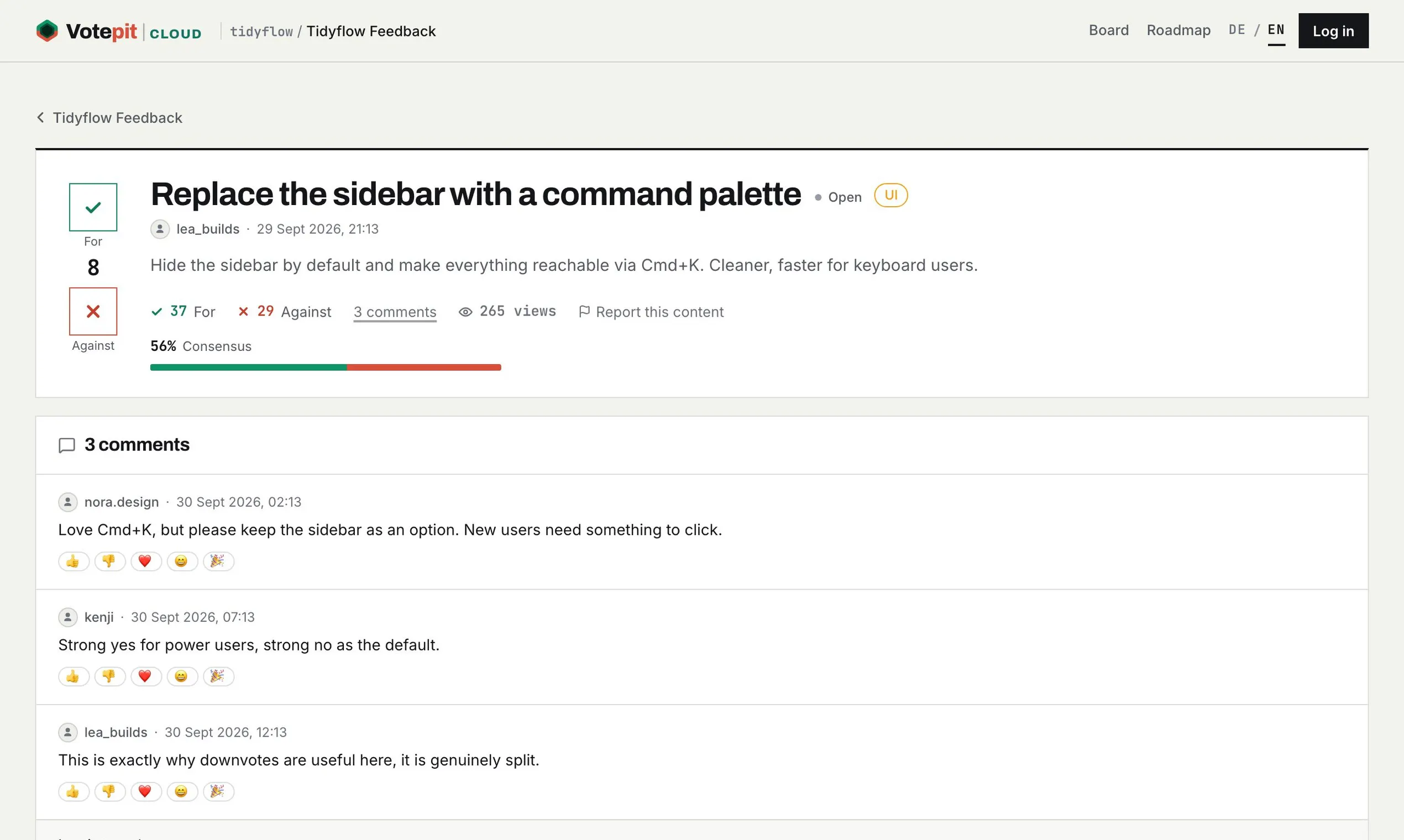Switch language to DE
The height and width of the screenshot is (840, 1404).
[1237, 30]
